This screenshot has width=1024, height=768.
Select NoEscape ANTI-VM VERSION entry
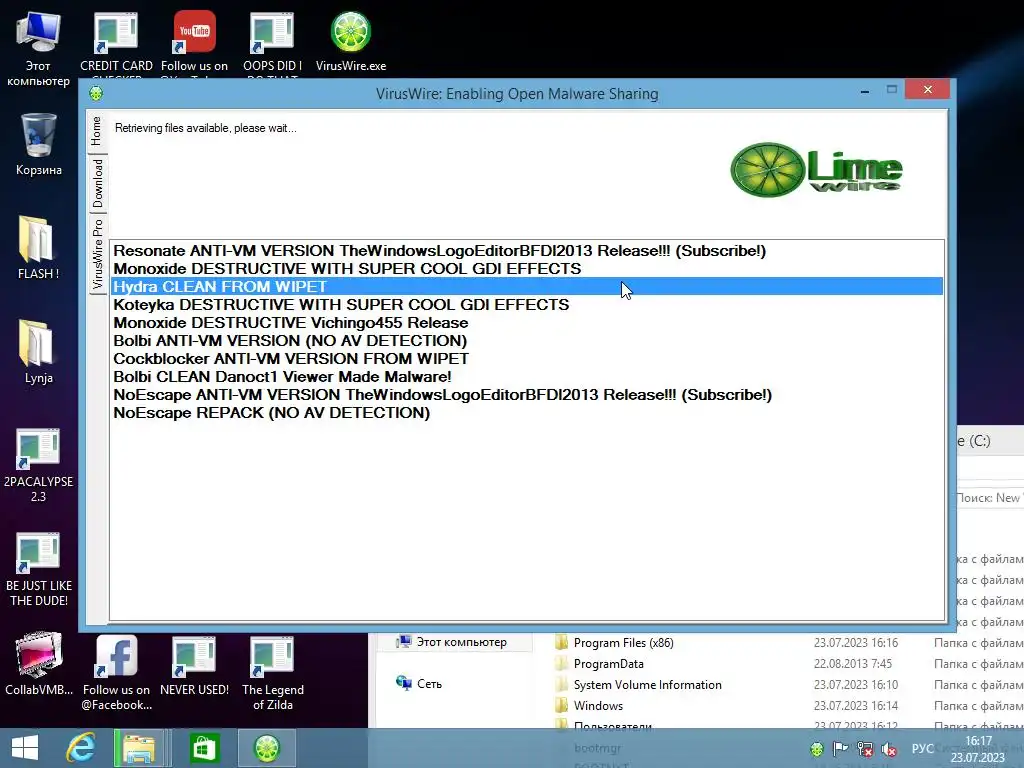click(x=526, y=395)
